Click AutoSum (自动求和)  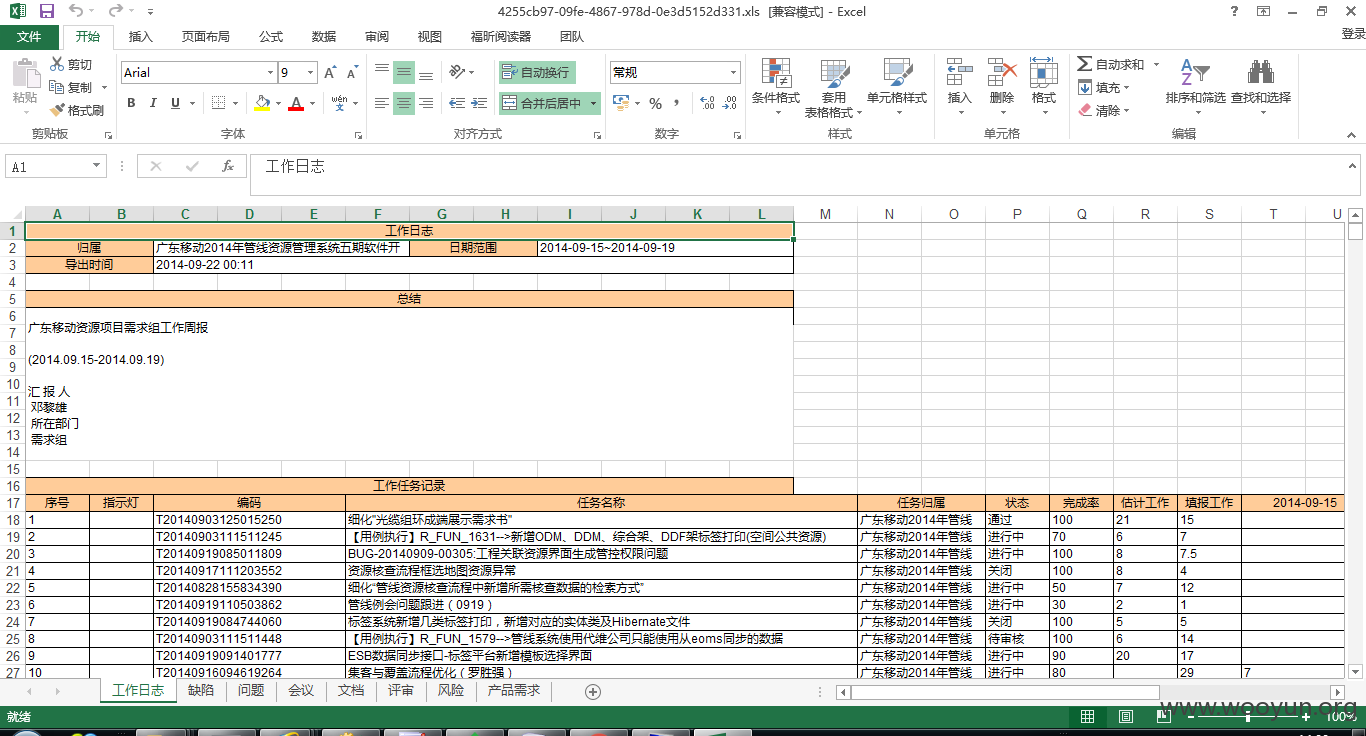[x=1110, y=65]
